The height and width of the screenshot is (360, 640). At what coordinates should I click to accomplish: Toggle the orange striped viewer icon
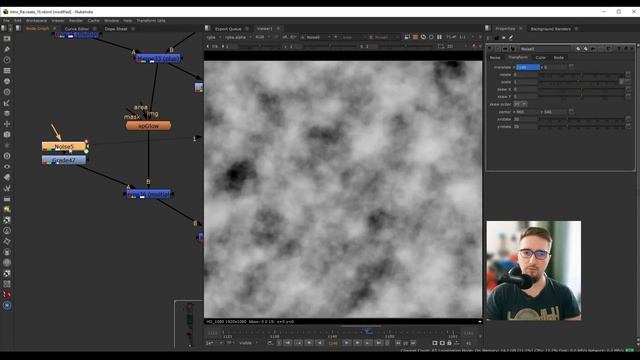tap(415, 37)
